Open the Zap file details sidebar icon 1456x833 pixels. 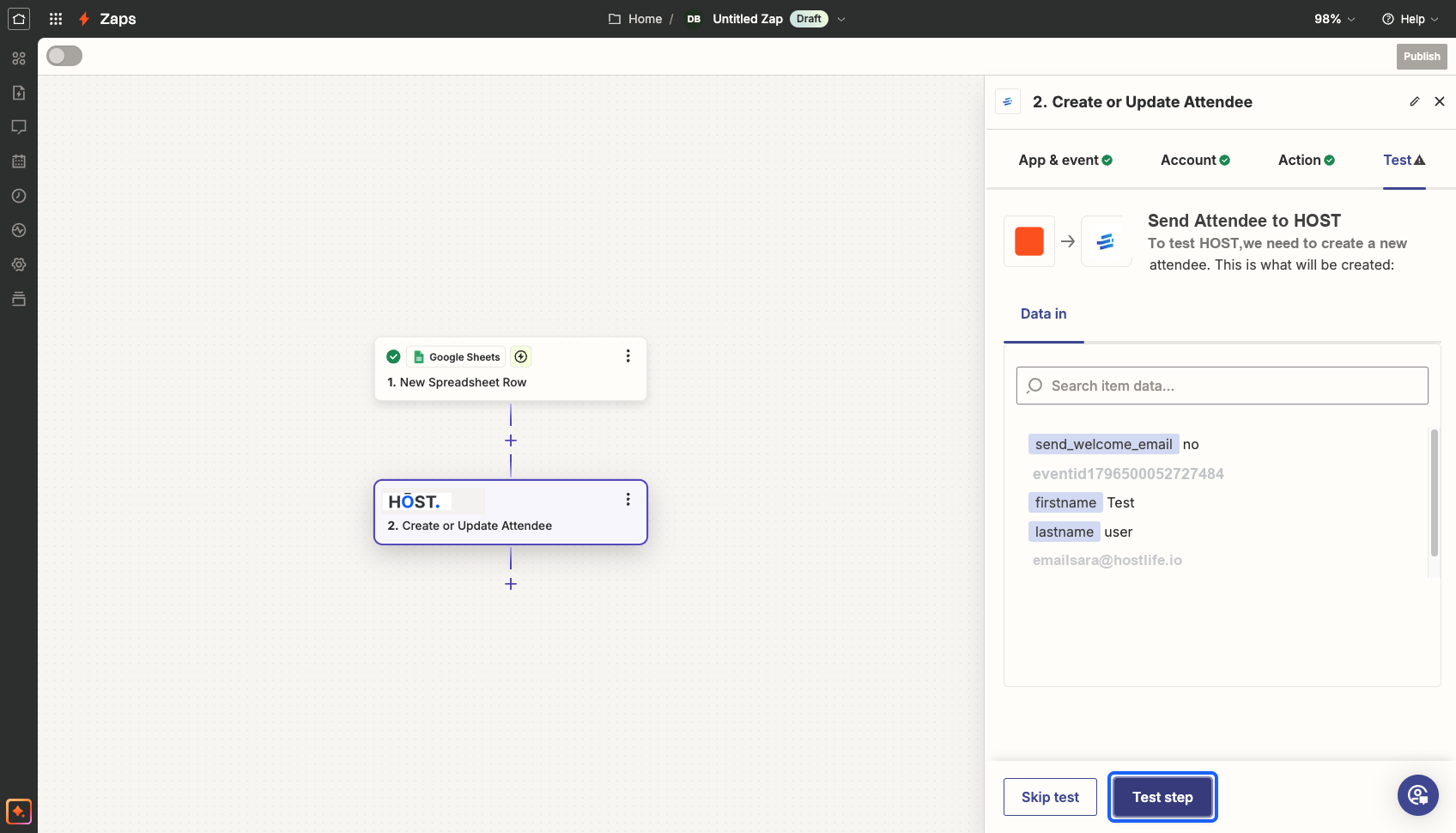tap(19, 93)
